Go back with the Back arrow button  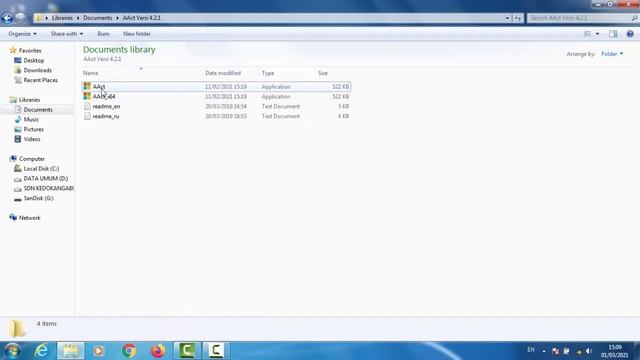[x=7, y=18]
